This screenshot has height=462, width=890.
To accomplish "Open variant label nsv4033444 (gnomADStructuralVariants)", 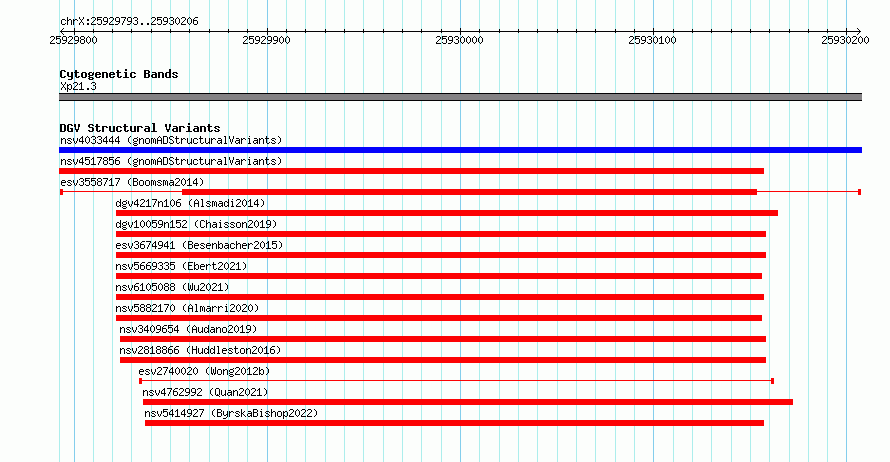I will point(171,140).
